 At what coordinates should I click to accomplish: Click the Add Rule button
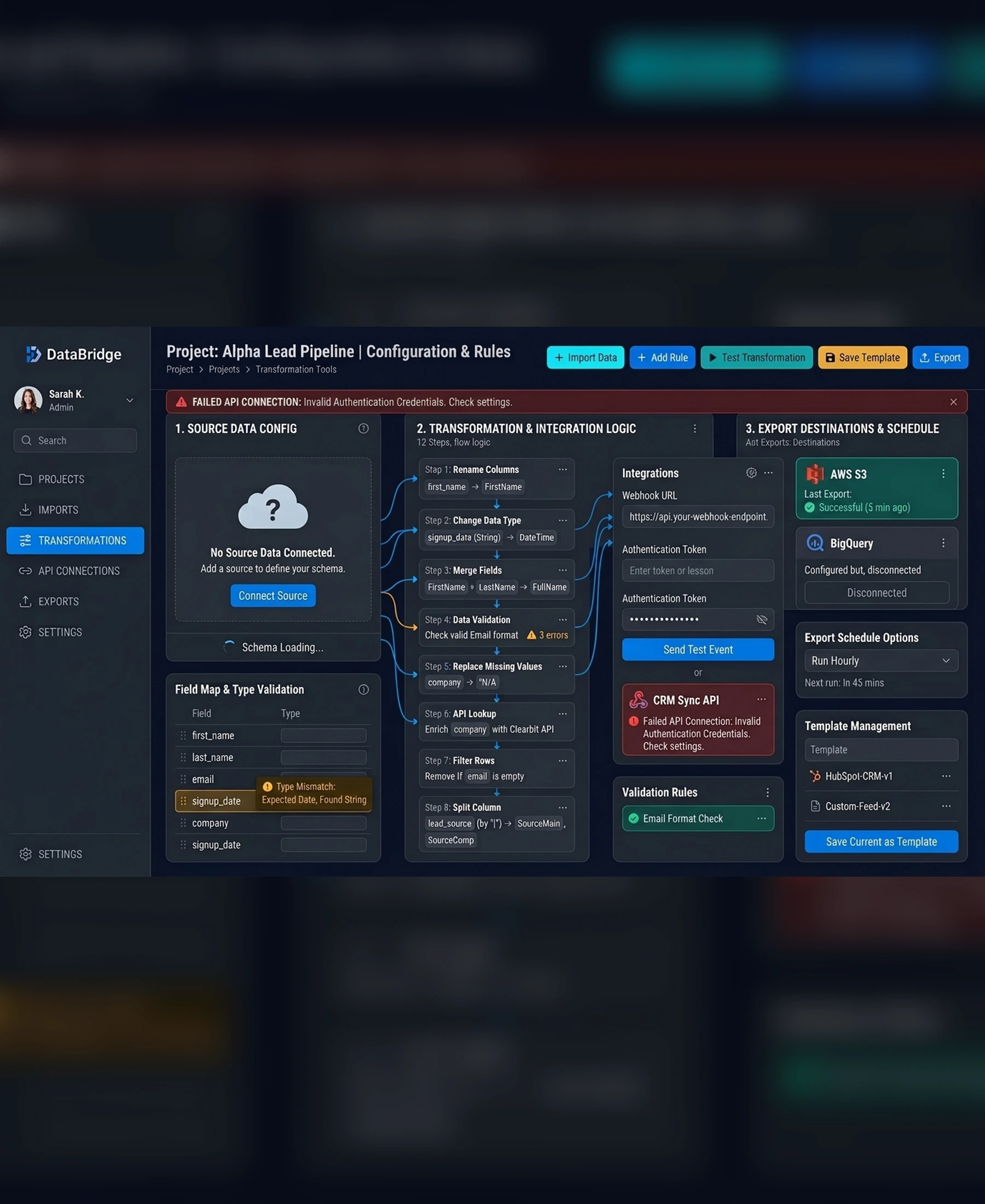[662, 357]
